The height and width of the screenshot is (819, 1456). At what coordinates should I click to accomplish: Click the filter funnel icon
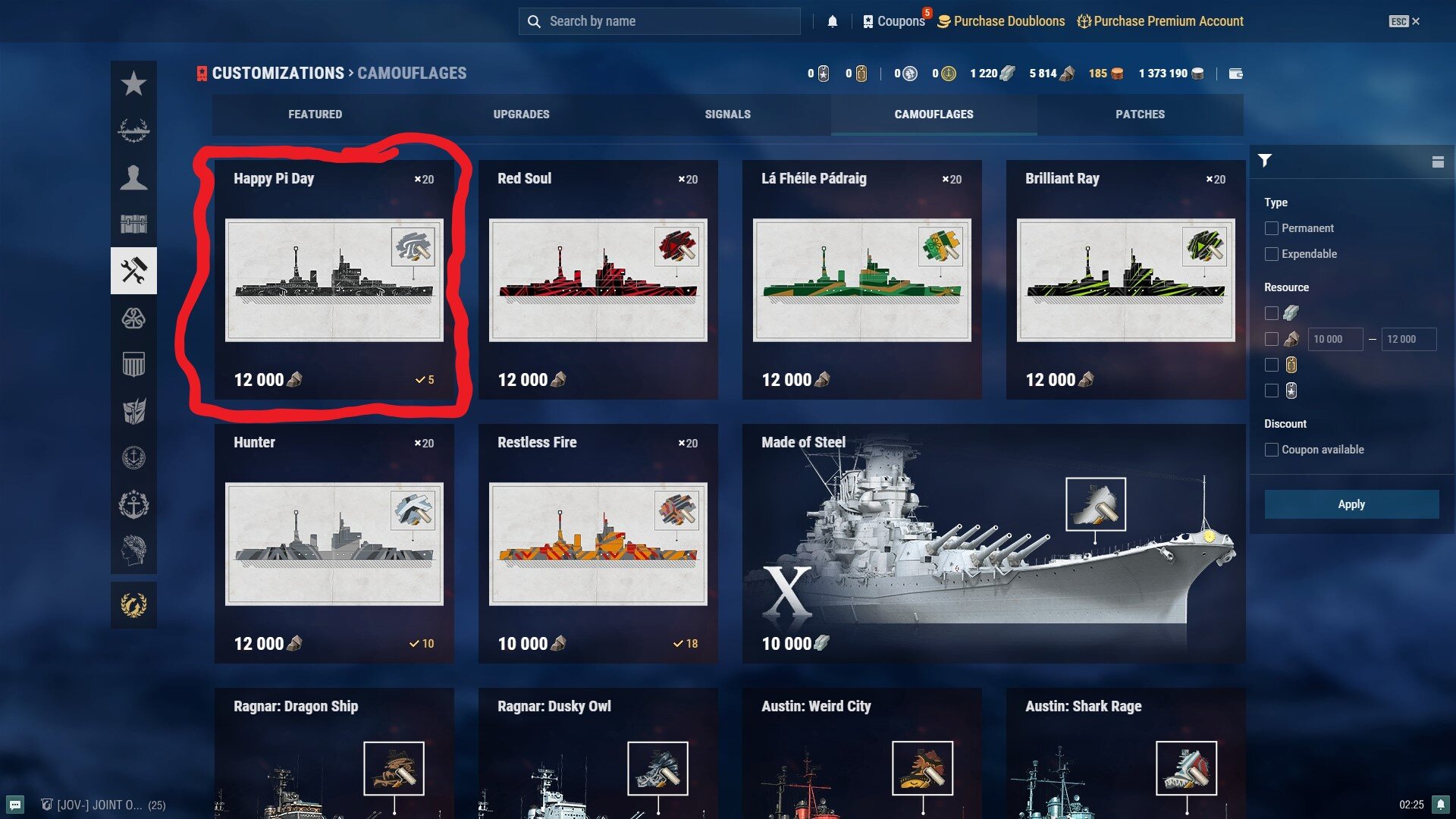coord(1265,161)
